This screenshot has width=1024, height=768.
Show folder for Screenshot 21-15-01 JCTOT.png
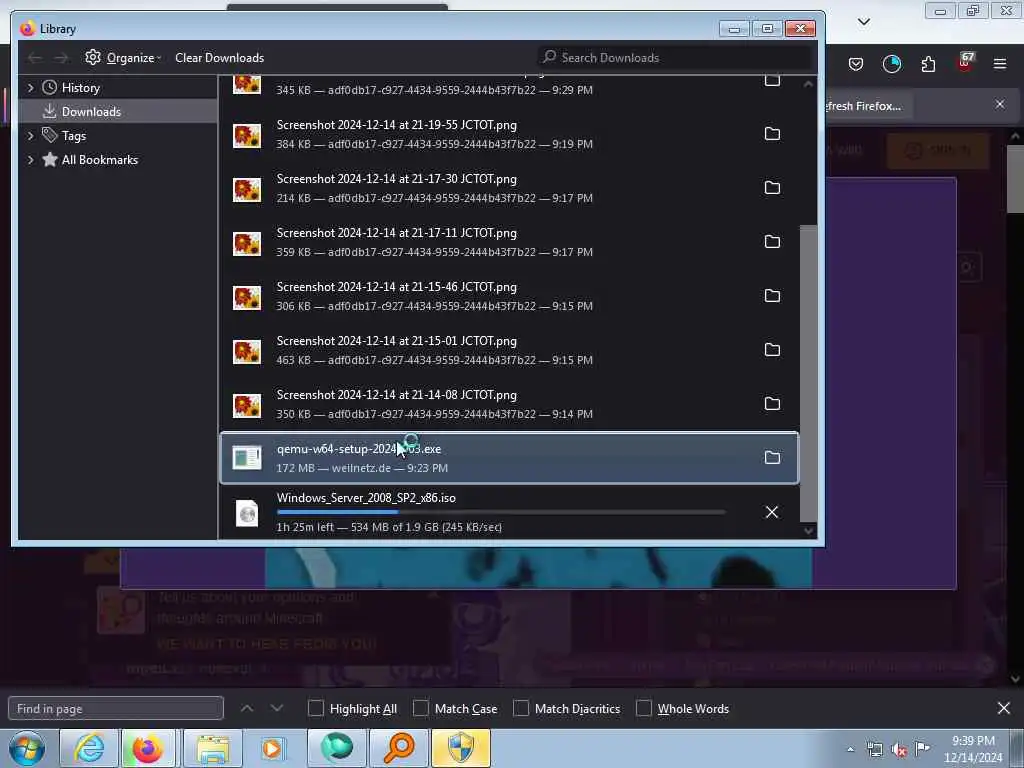772,350
